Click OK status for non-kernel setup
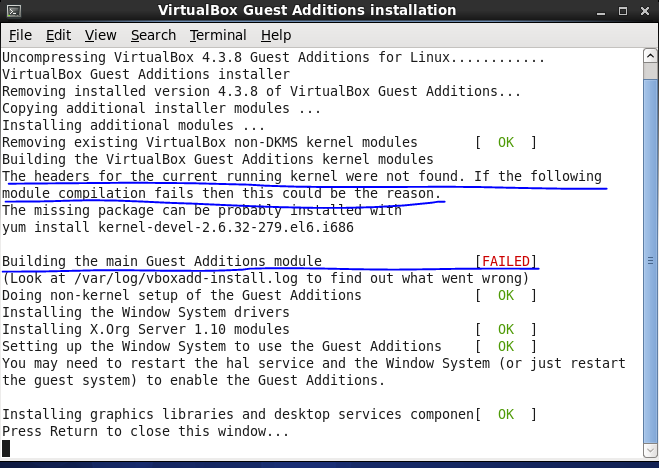Image resolution: width=659 pixels, height=468 pixels. coord(506,295)
